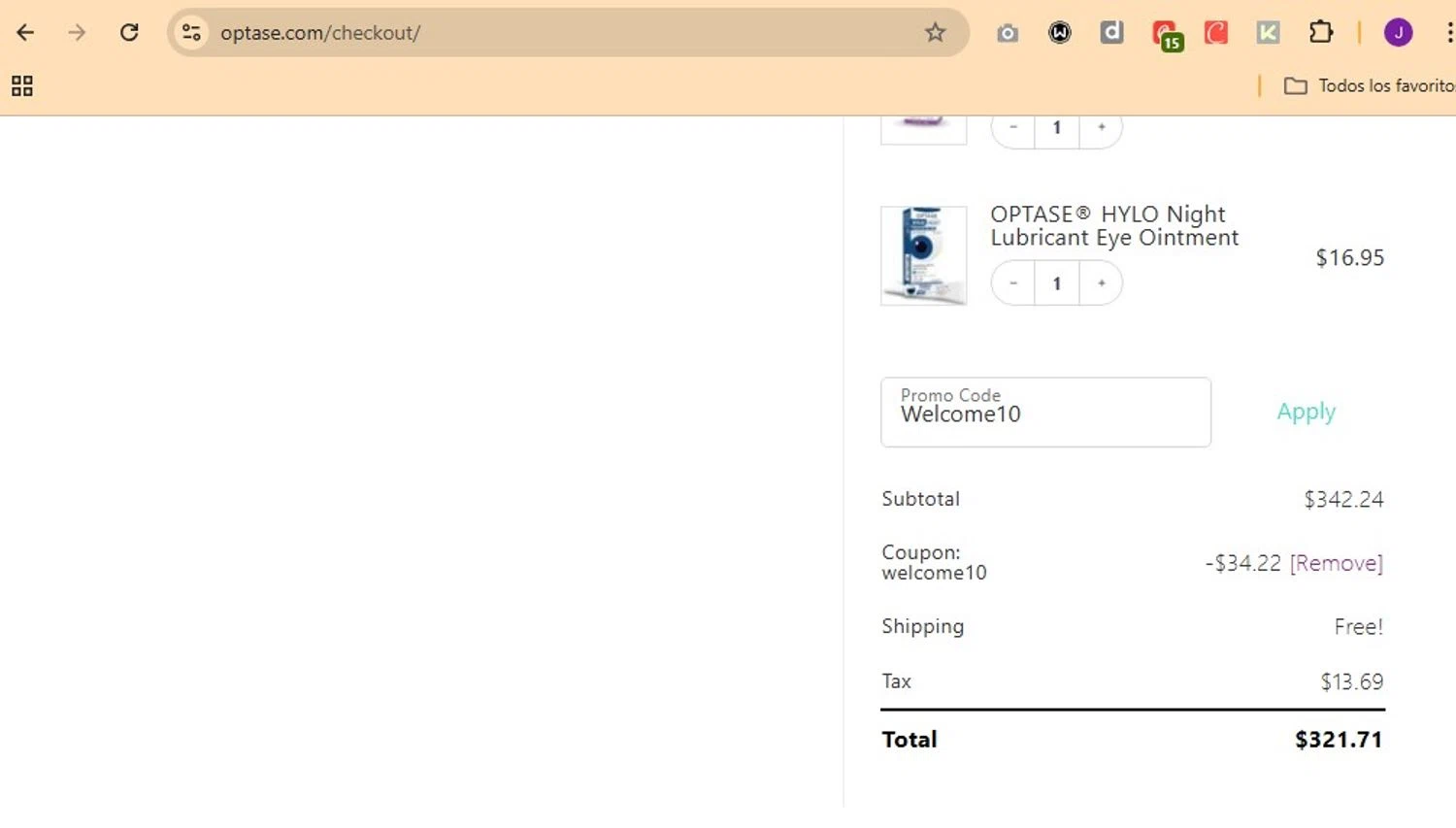Open site information icon in address bar

pyautogui.click(x=192, y=32)
